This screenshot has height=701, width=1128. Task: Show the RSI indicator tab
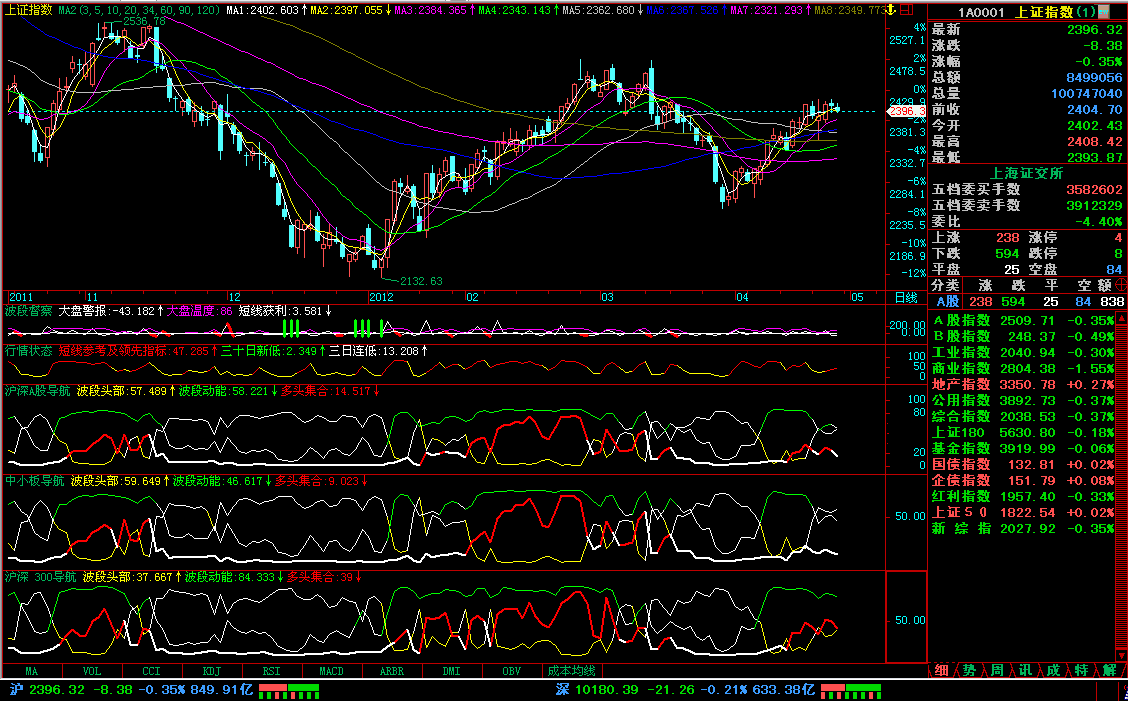tap(271, 671)
